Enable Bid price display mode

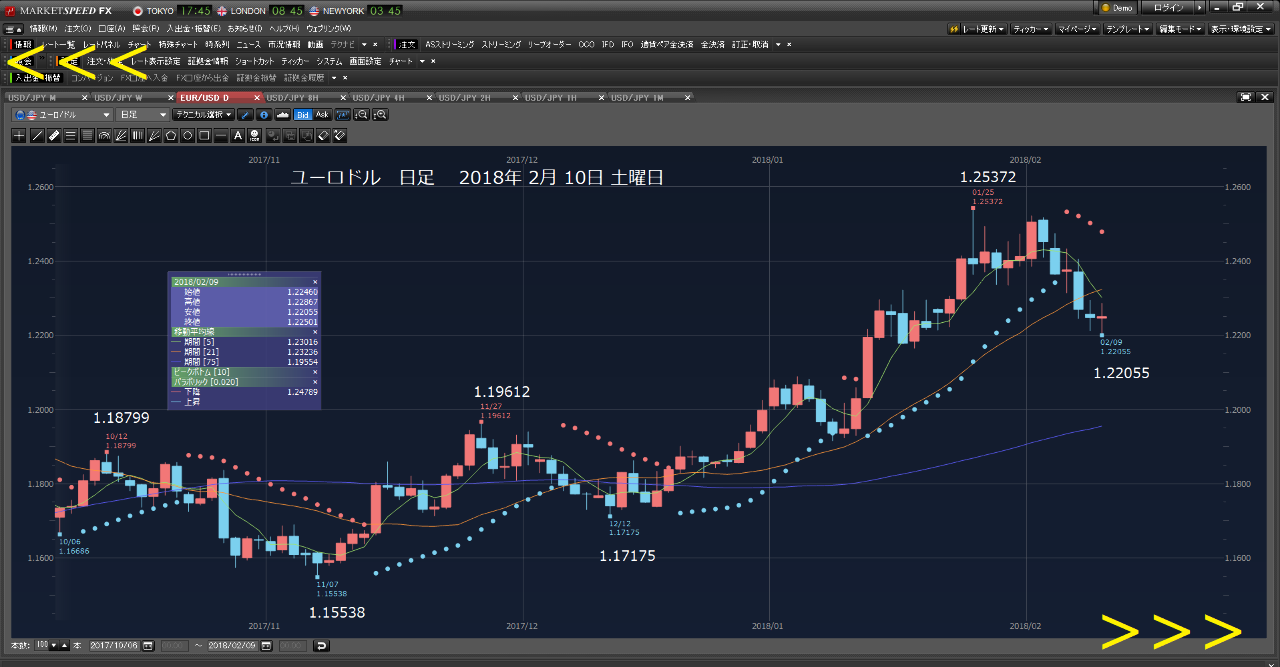tap(302, 114)
